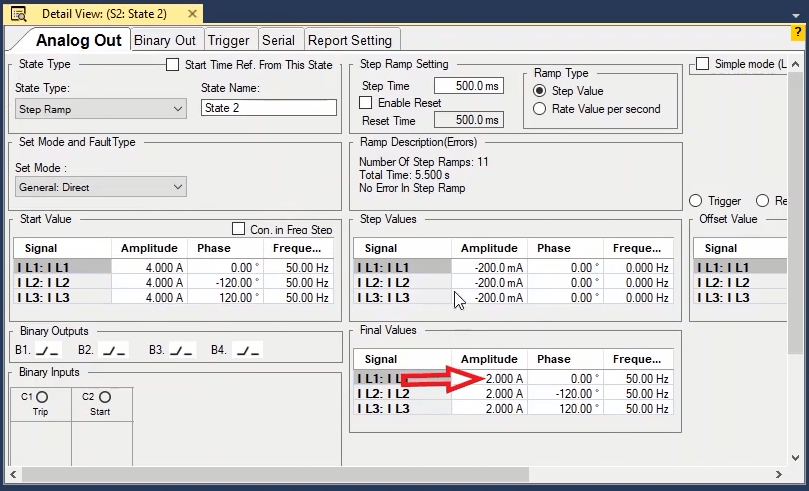809x491 pixels.
Task: Click I L1 start frequency 50.00 Hz
Action: (x=299, y=268)
